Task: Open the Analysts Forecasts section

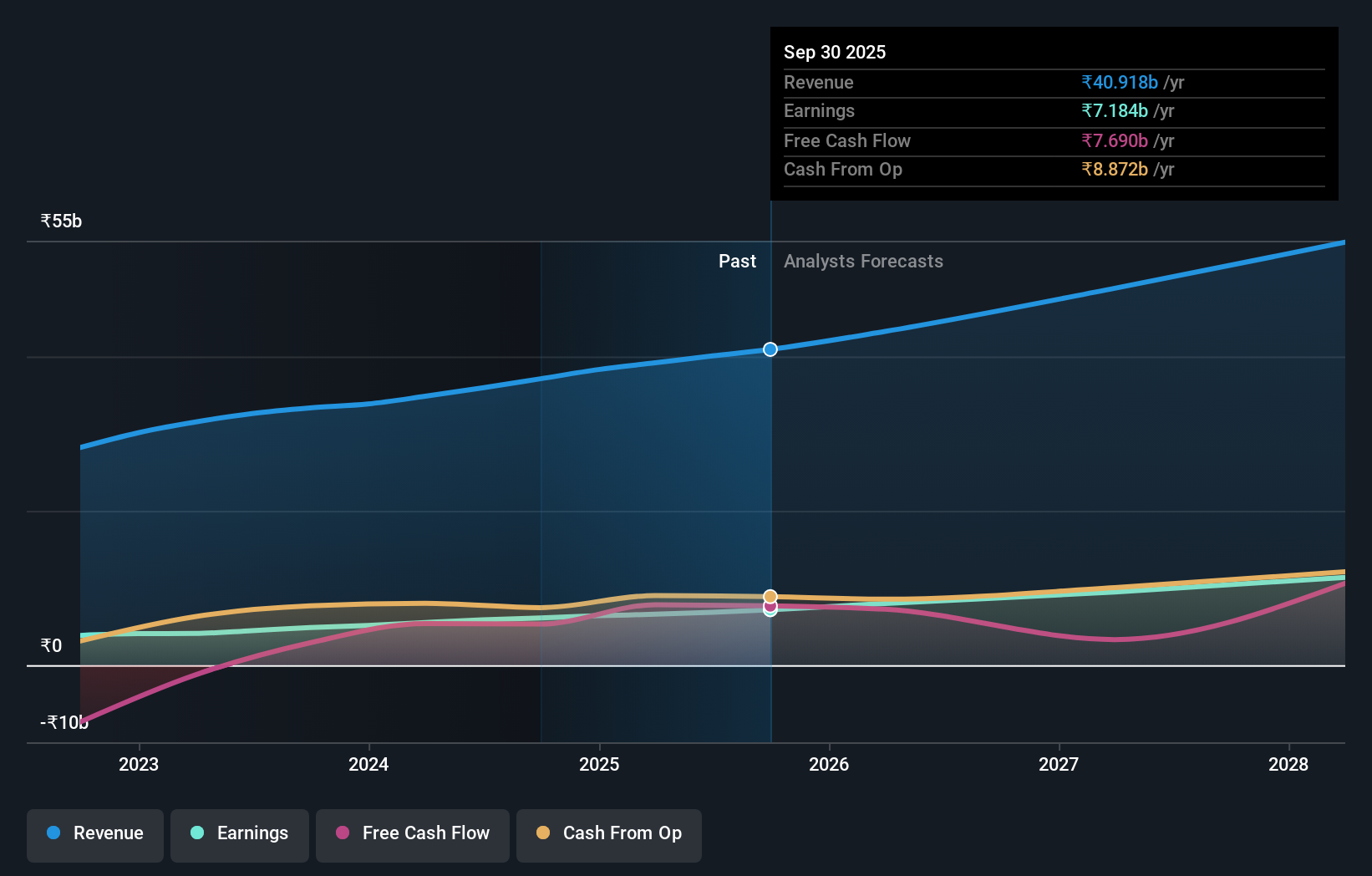Action: click(863, 261)
